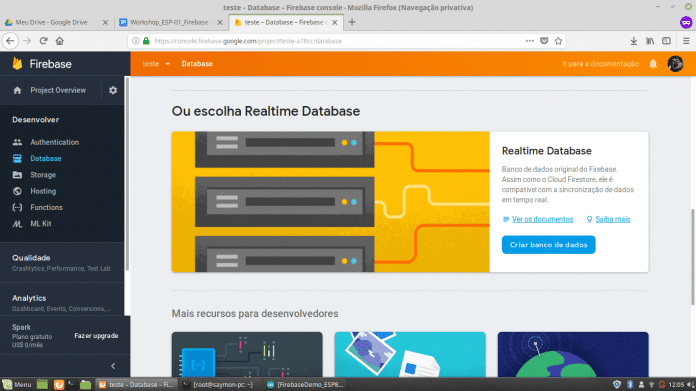Click the Authentication people icon
Image resolution: width=696 pixels, height=391 pixels.
(x=17, y=142)
